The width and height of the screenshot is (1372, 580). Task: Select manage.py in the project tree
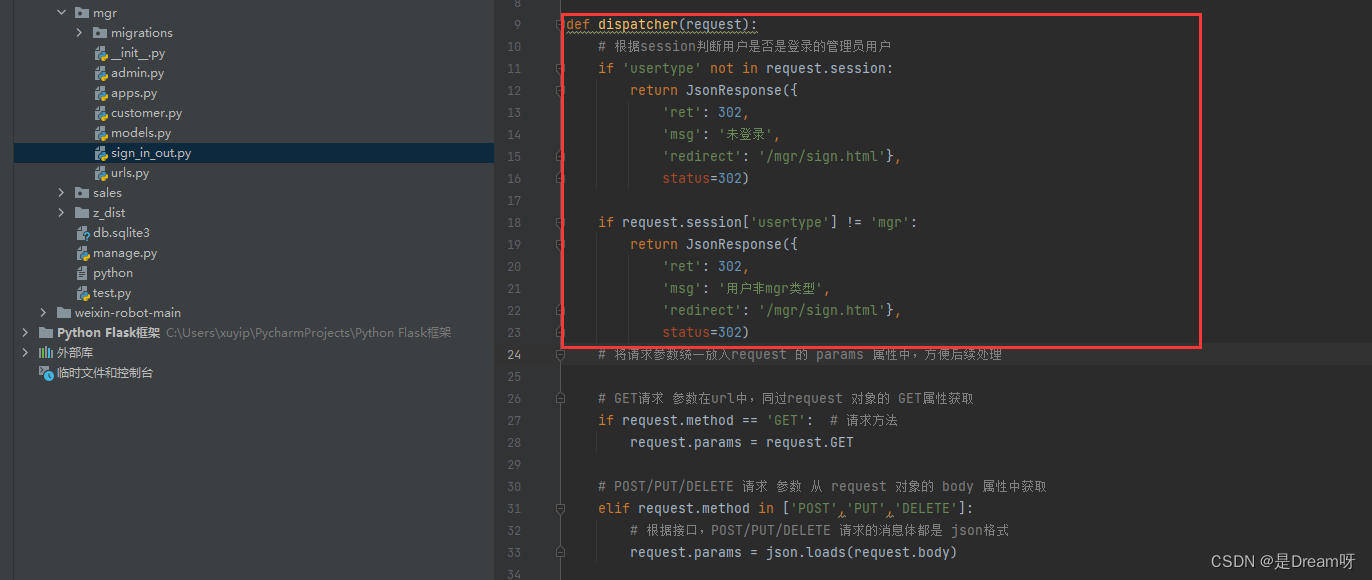[x=125, y=253]
